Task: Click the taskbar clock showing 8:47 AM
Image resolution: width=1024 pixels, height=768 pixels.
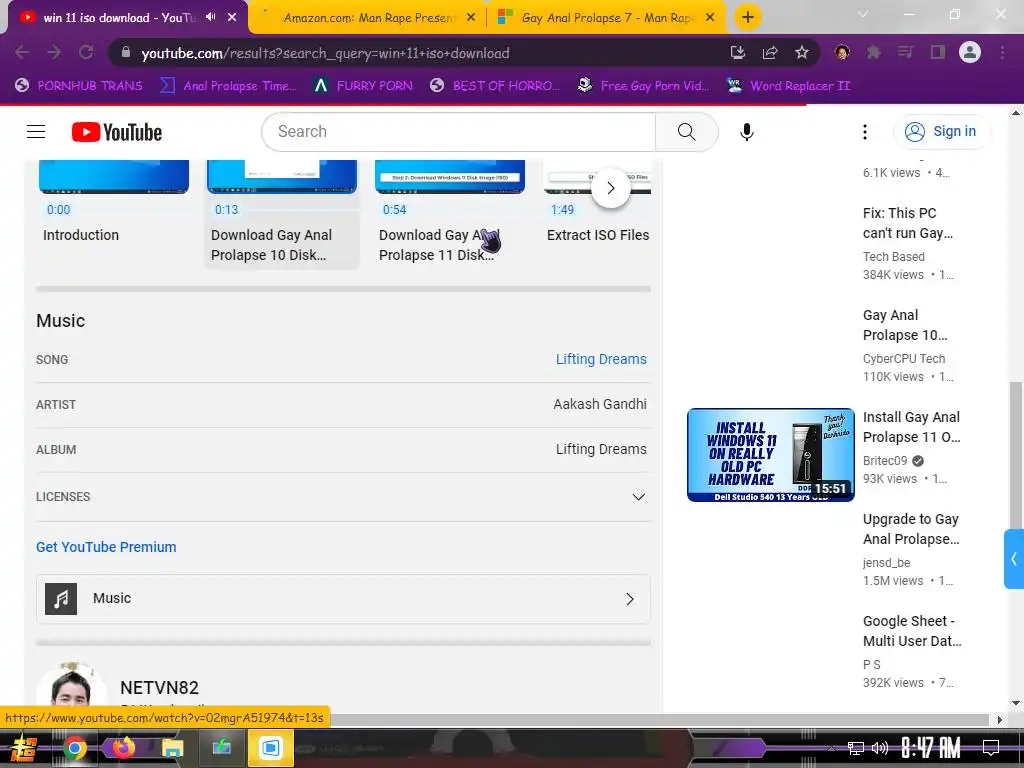Action: point(931,748)
